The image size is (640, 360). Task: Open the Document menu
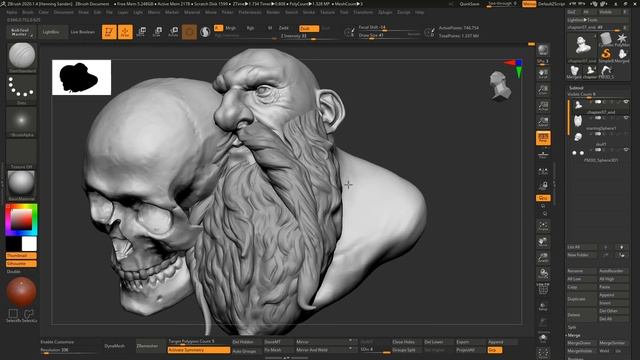click(x=64, y=12)
